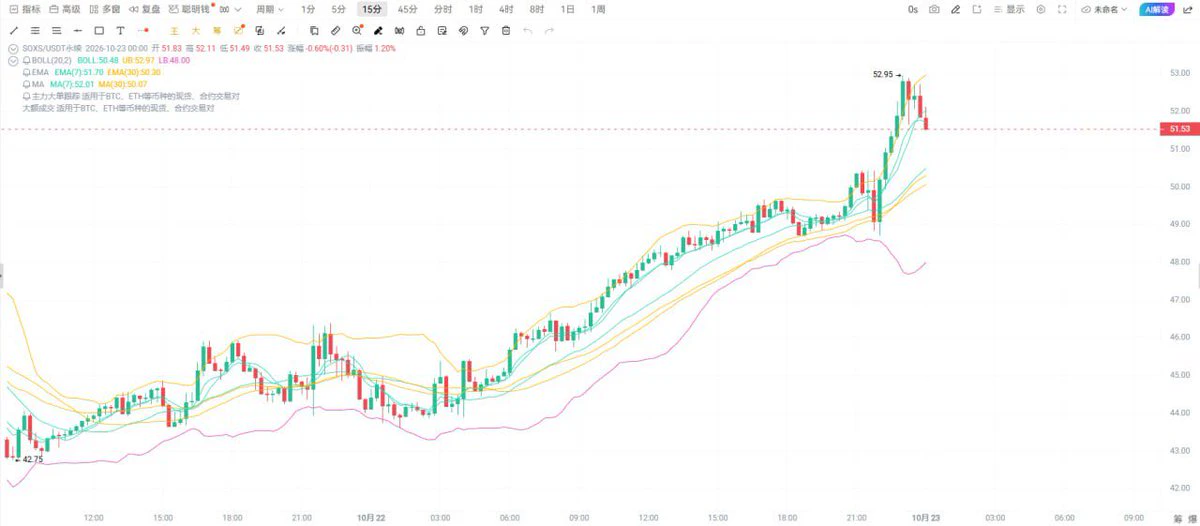Enter fullscreen chart mode

coord(1062,9)
